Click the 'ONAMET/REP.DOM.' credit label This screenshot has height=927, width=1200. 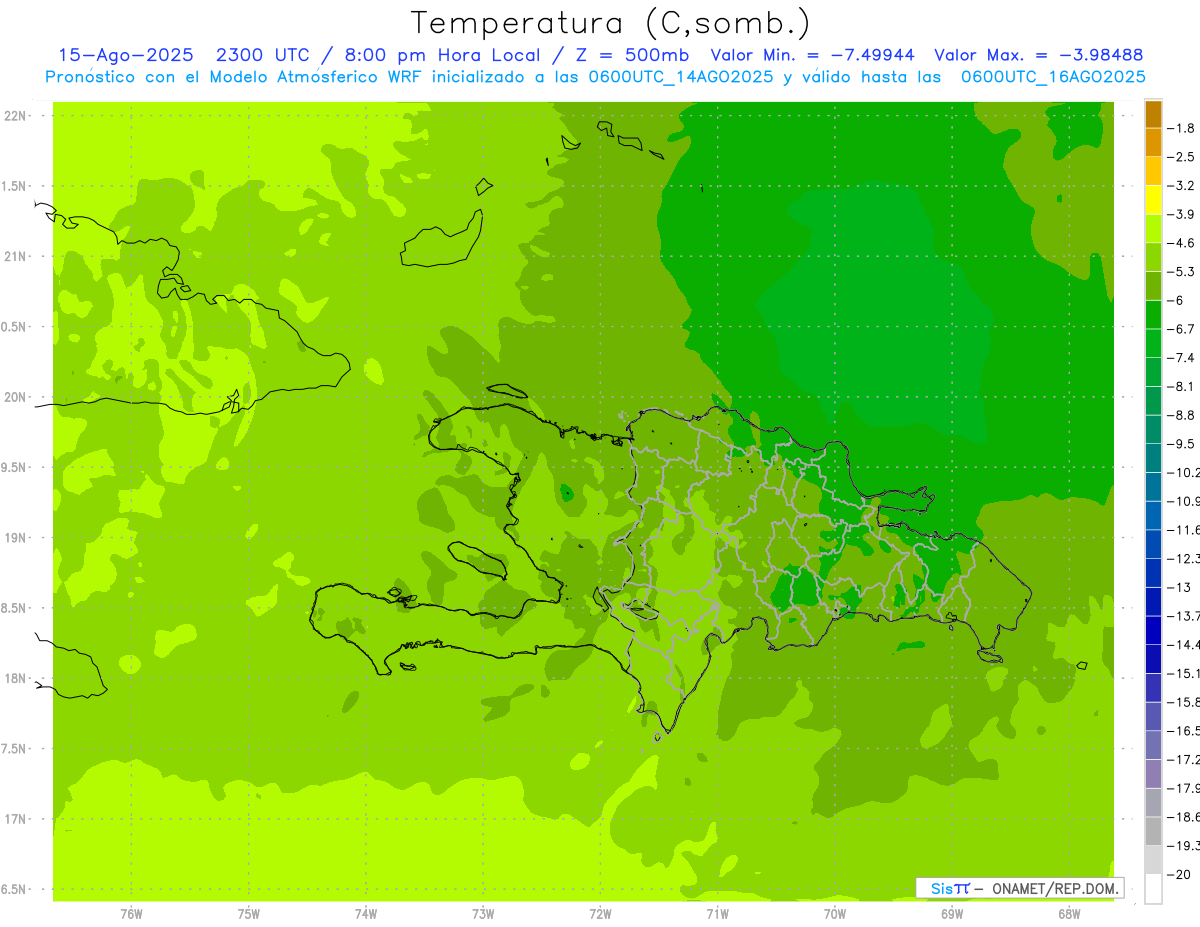click(1056, 888)
